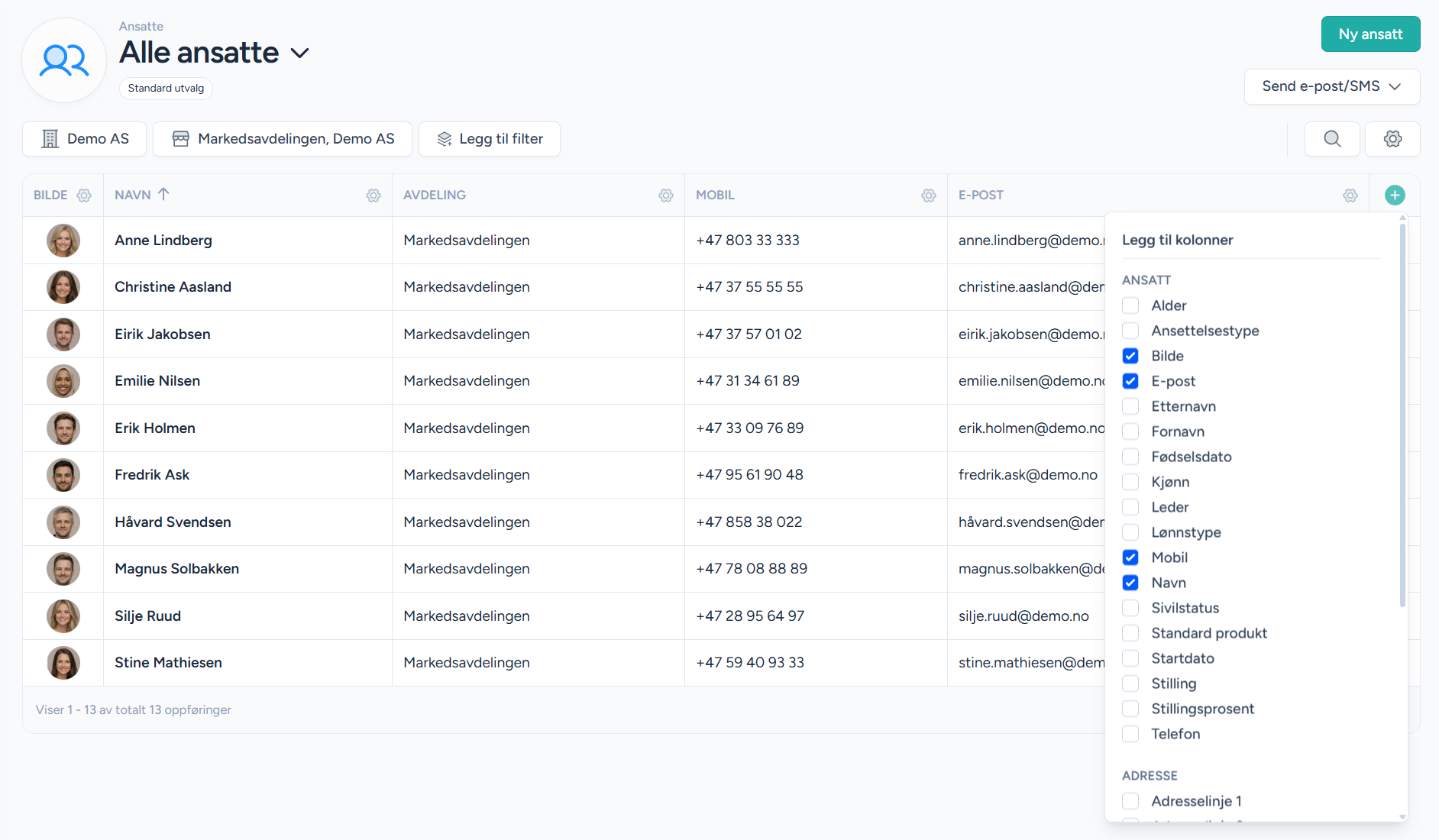
Task: Open table settings gear icon beside search
Action: pos(1392,139)
